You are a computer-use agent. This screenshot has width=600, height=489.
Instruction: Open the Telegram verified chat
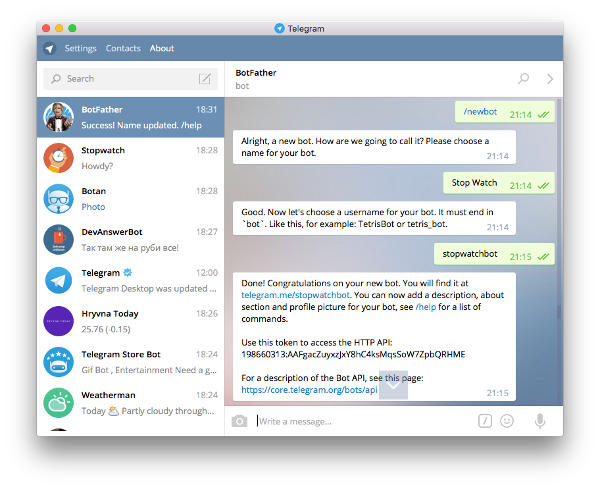130,280
